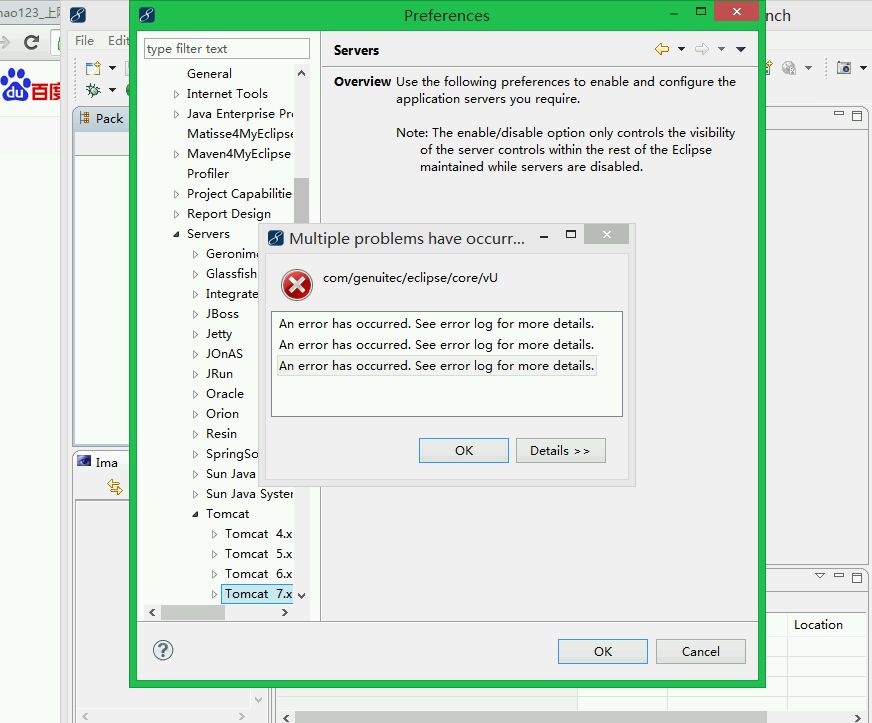
Task: Select Oracle in the Servers list
Action: (225, 394)
